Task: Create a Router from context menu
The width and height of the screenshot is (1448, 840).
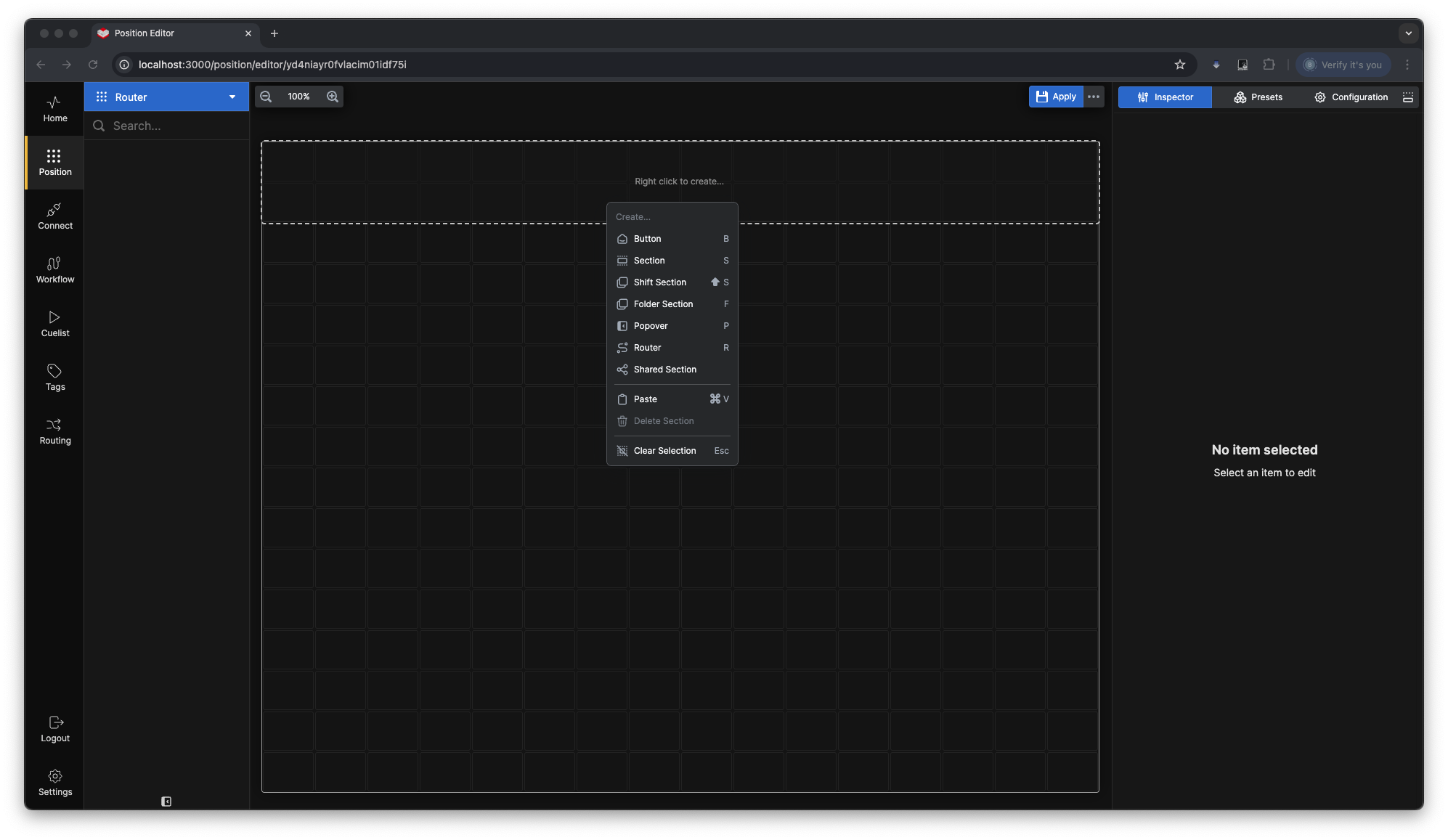Action: pyautogui.click(x=672, y=348)
